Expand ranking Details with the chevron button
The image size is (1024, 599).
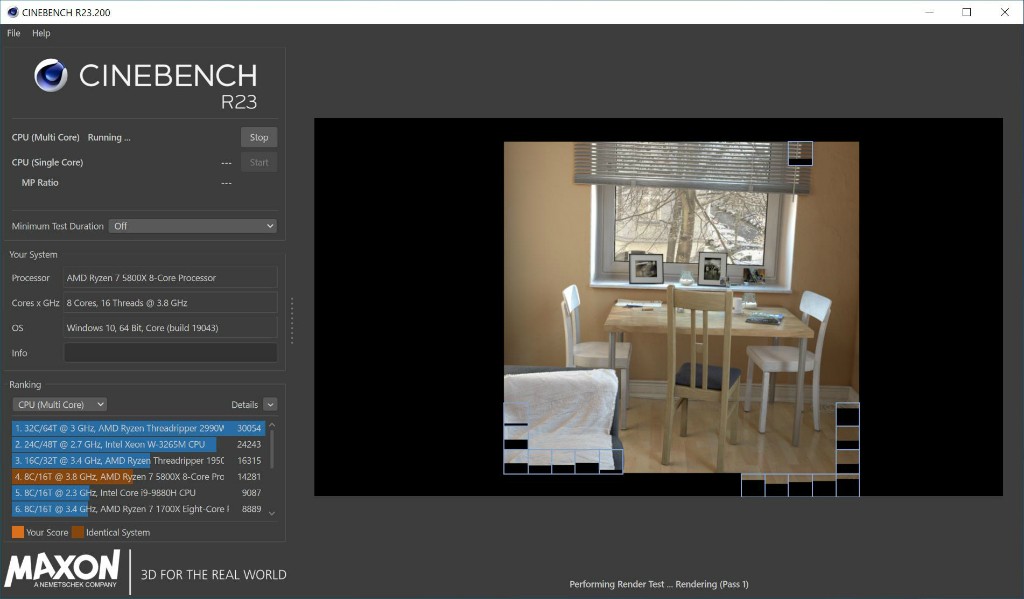point(270,405)
